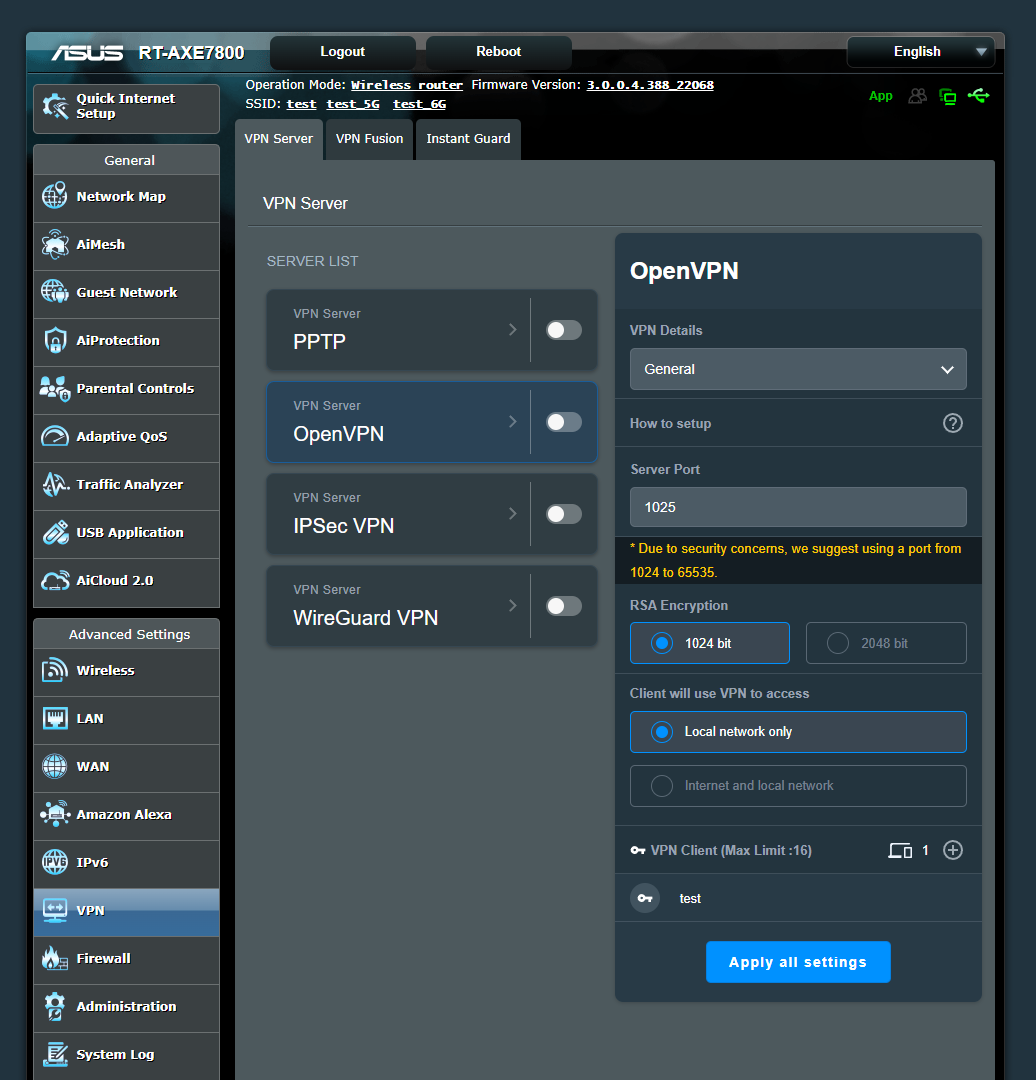Expand the PPTP server entry chevron
1036x1080 pixels.
coord(512,329)
